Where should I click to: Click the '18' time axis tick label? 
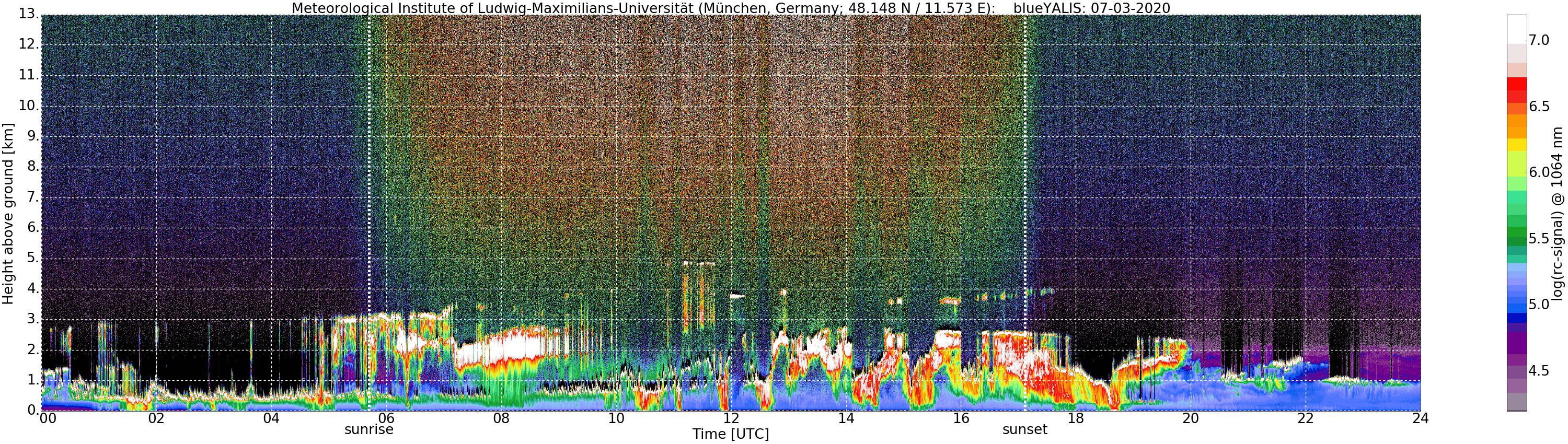pyautogui.click(x=1076, y=418)
